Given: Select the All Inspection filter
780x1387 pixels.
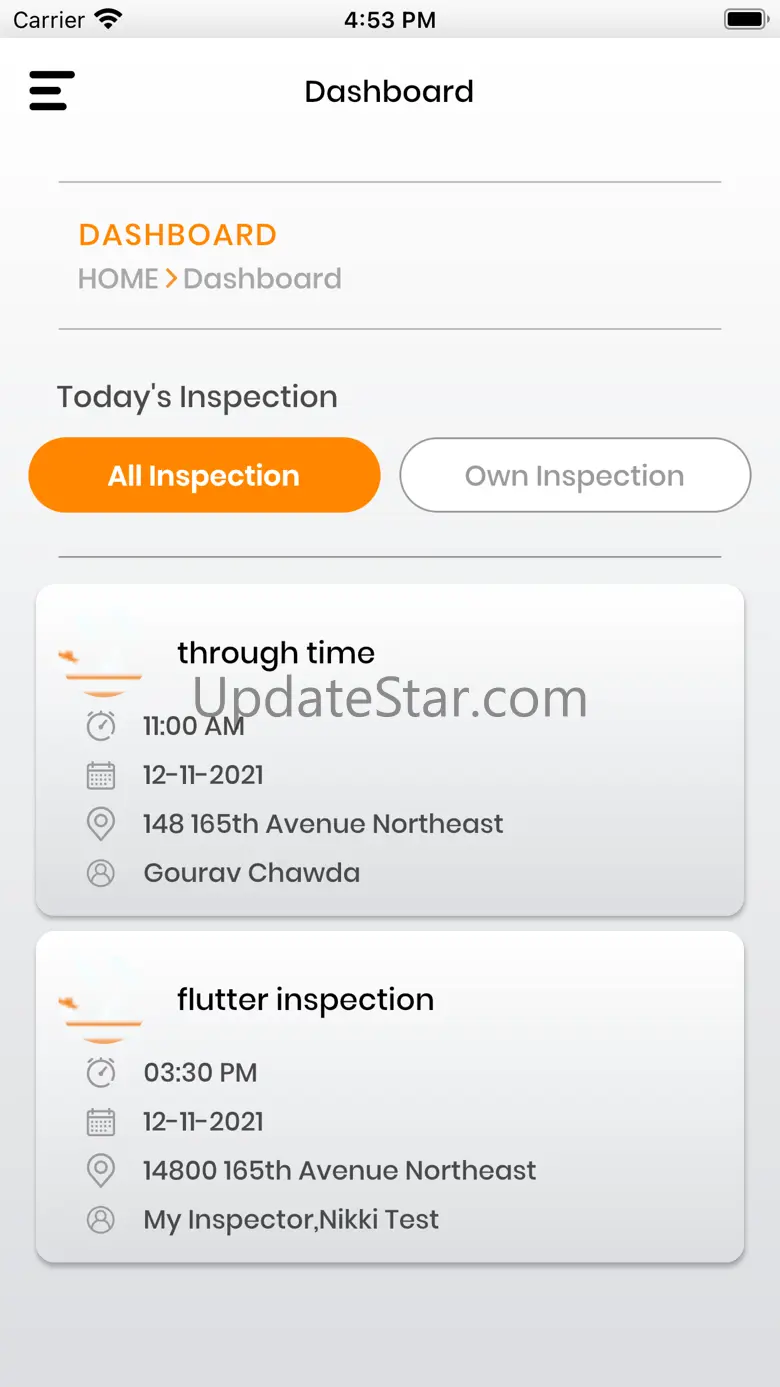Looking at the screenshot, I should point(204,475).
